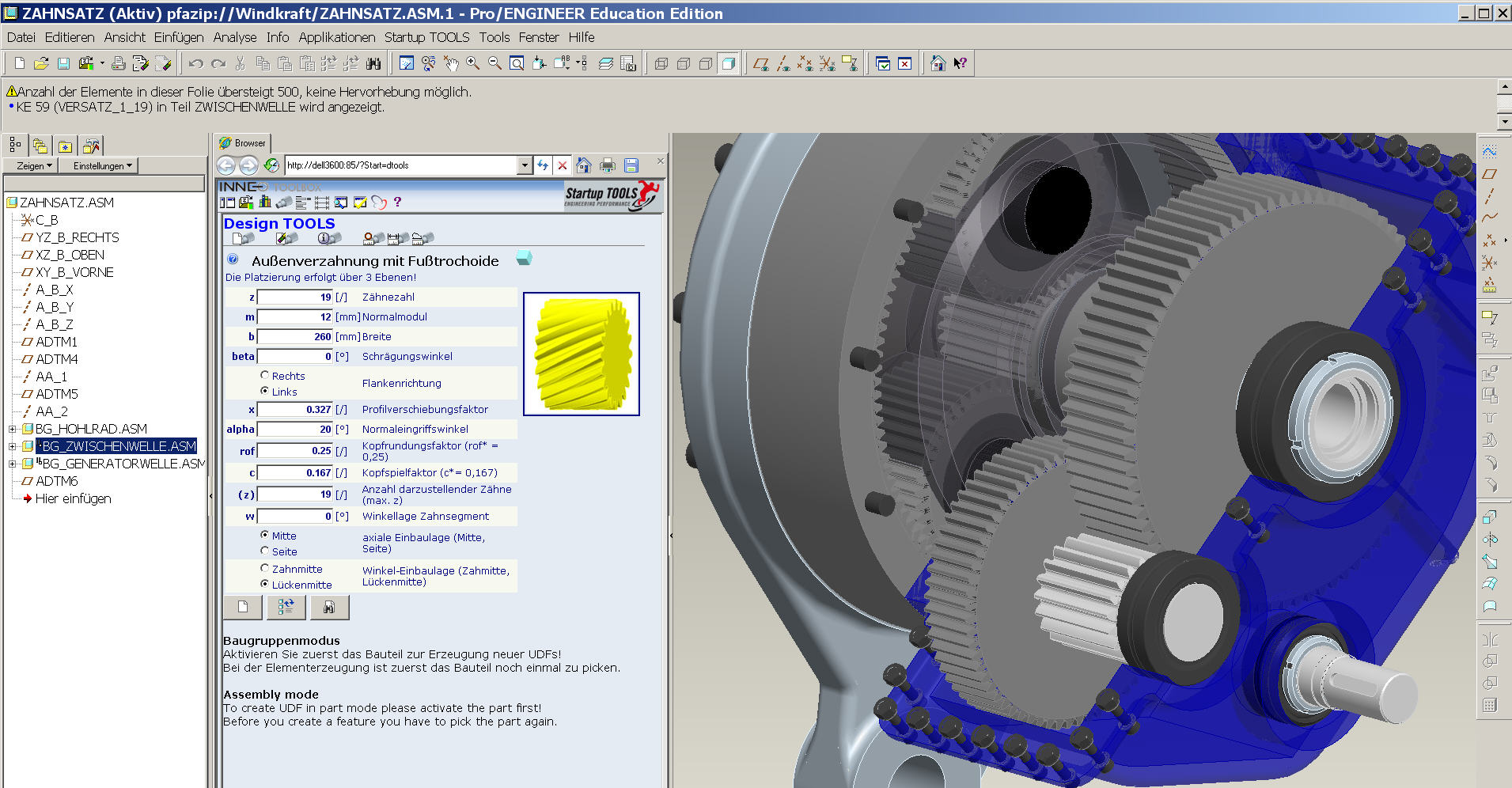The height and width of the screenshot is (788, 1512).
Task: Switch display to hidden line
Action: point(684,63)
